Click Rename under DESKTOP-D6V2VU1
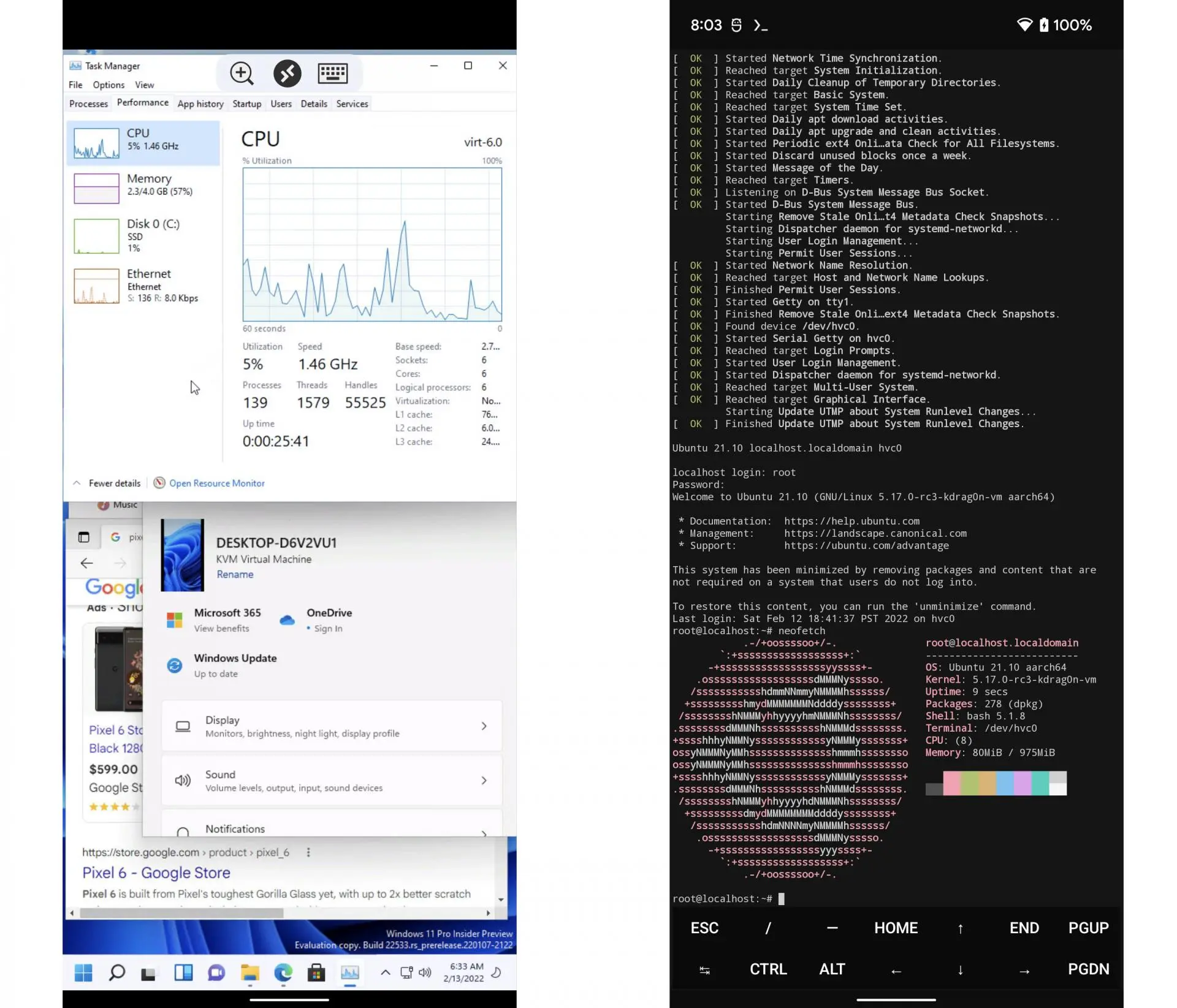The height and width of the screenshot is (1008, 1177). pos(235,574)
